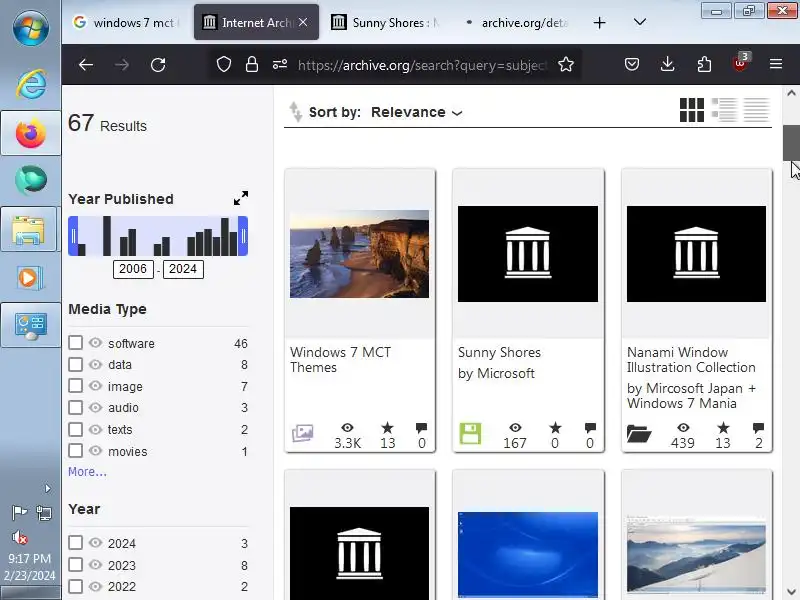Screen dimensions: 800x600
Task: Launch Internet Explorer from the taskbar
Action: click(x=31, y=83)
